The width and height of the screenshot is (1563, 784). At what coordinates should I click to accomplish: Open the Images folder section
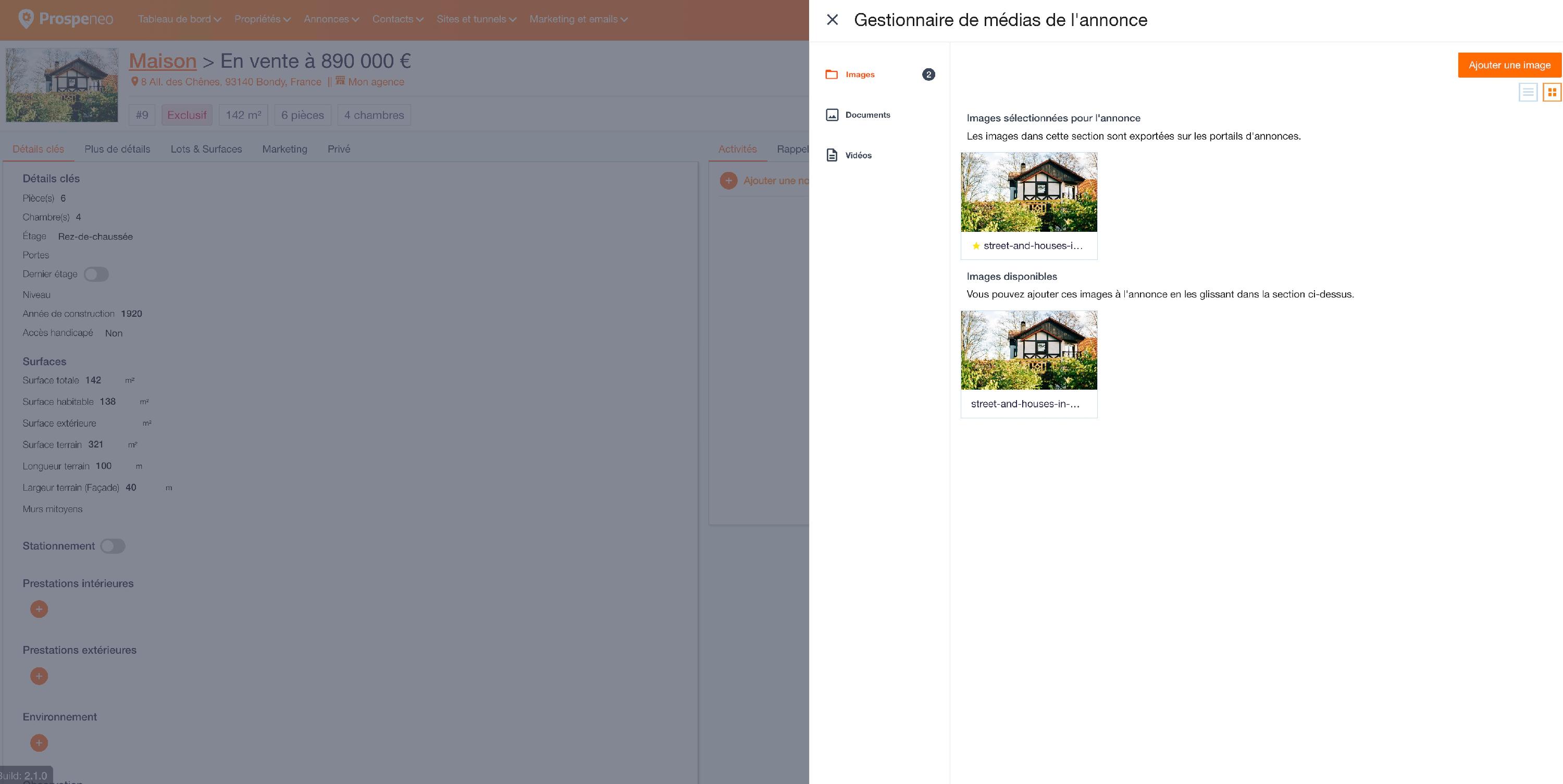tap(859, 74)
